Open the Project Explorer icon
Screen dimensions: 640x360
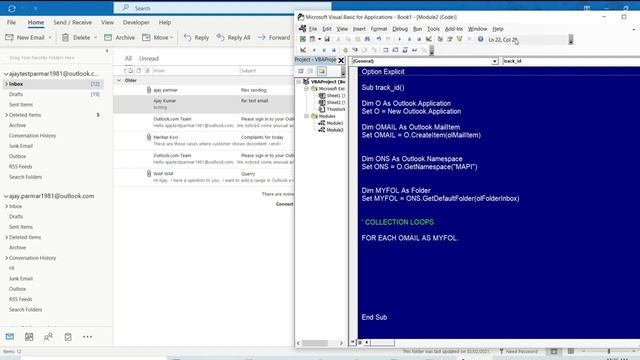coord(440,39)
